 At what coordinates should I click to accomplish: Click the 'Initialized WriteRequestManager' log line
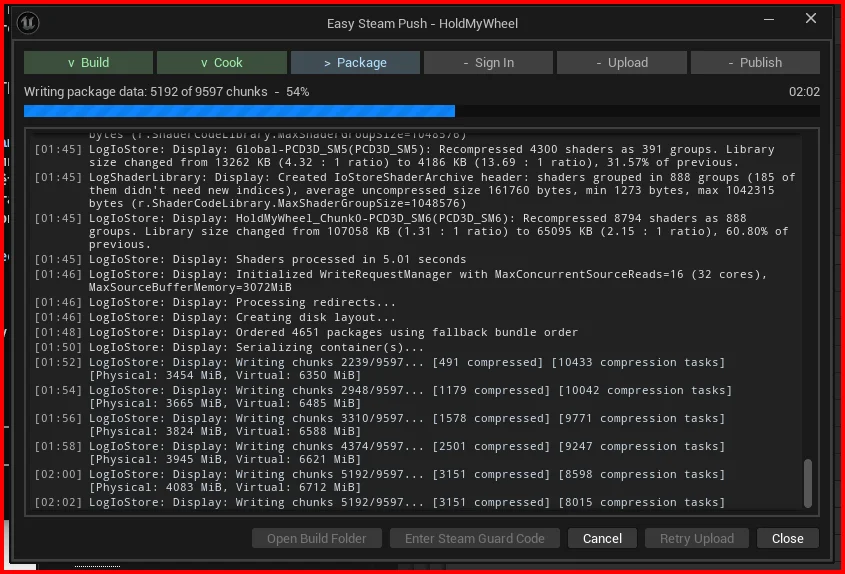click(401, 281)
